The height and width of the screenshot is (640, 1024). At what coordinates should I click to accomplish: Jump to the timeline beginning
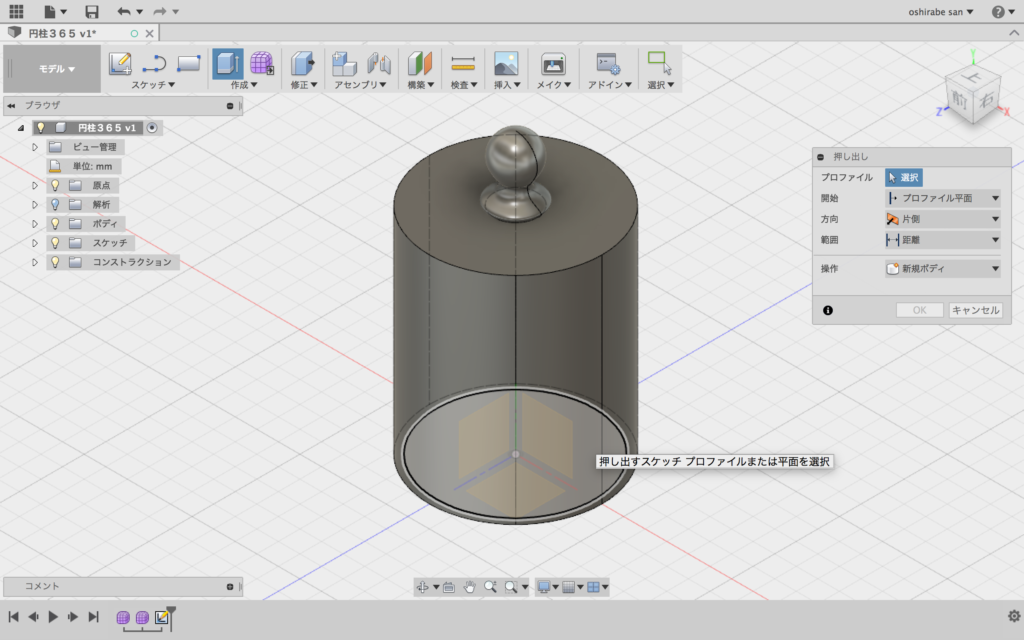tap(13, 616)
